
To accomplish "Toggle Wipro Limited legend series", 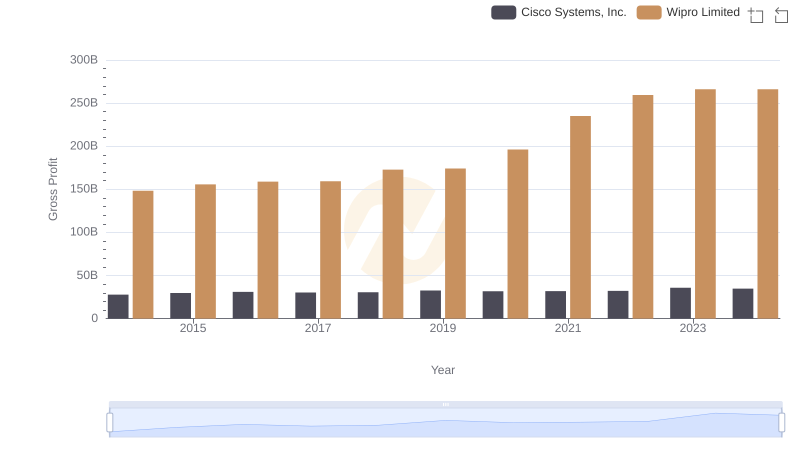I will [688, 12].
